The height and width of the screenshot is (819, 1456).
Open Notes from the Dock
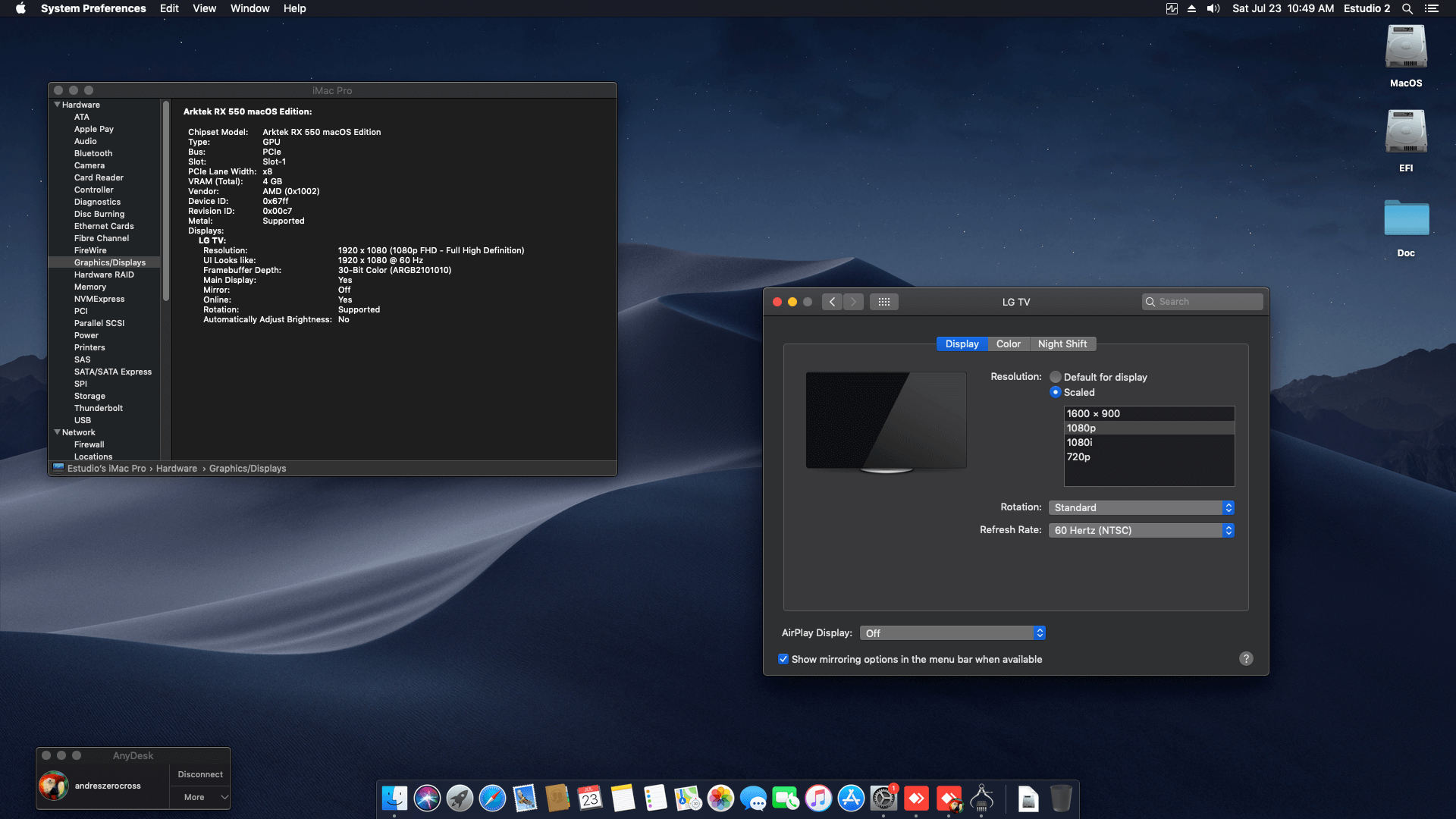[623, 799]
